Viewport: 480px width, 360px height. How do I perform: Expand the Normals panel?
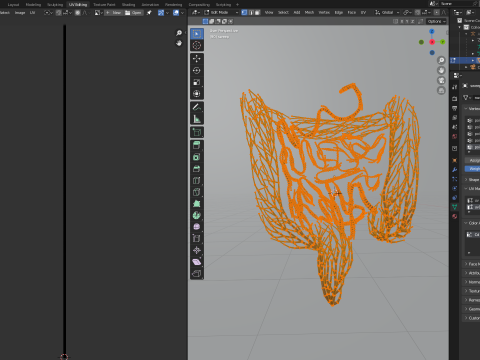tap(472, 282)
